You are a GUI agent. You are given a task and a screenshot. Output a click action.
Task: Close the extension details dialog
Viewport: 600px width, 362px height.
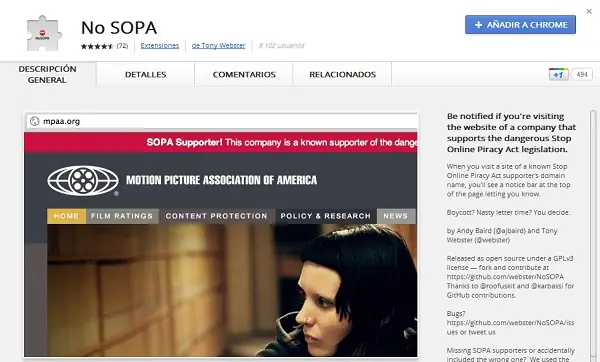pyautogui.click(x=589, y=11)
